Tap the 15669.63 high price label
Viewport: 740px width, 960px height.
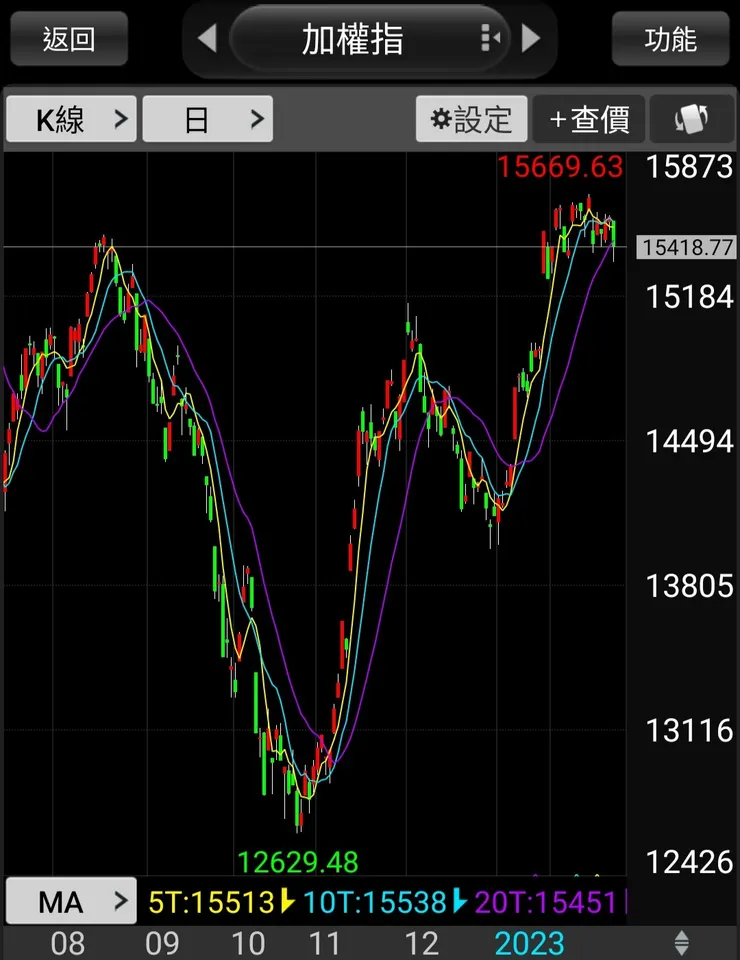tap(559, 167)
